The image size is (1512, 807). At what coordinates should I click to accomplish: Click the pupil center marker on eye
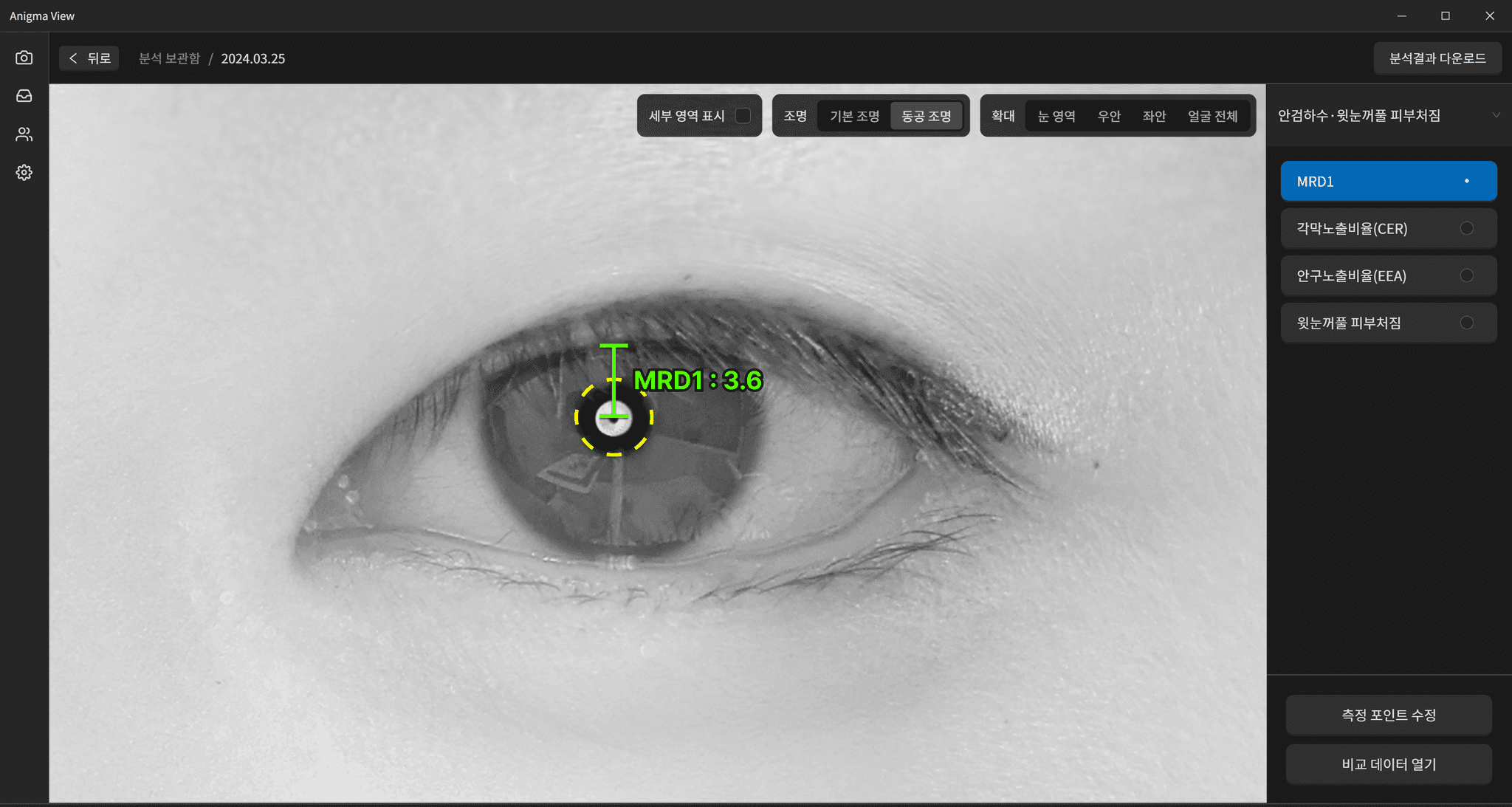coord(614,418)
